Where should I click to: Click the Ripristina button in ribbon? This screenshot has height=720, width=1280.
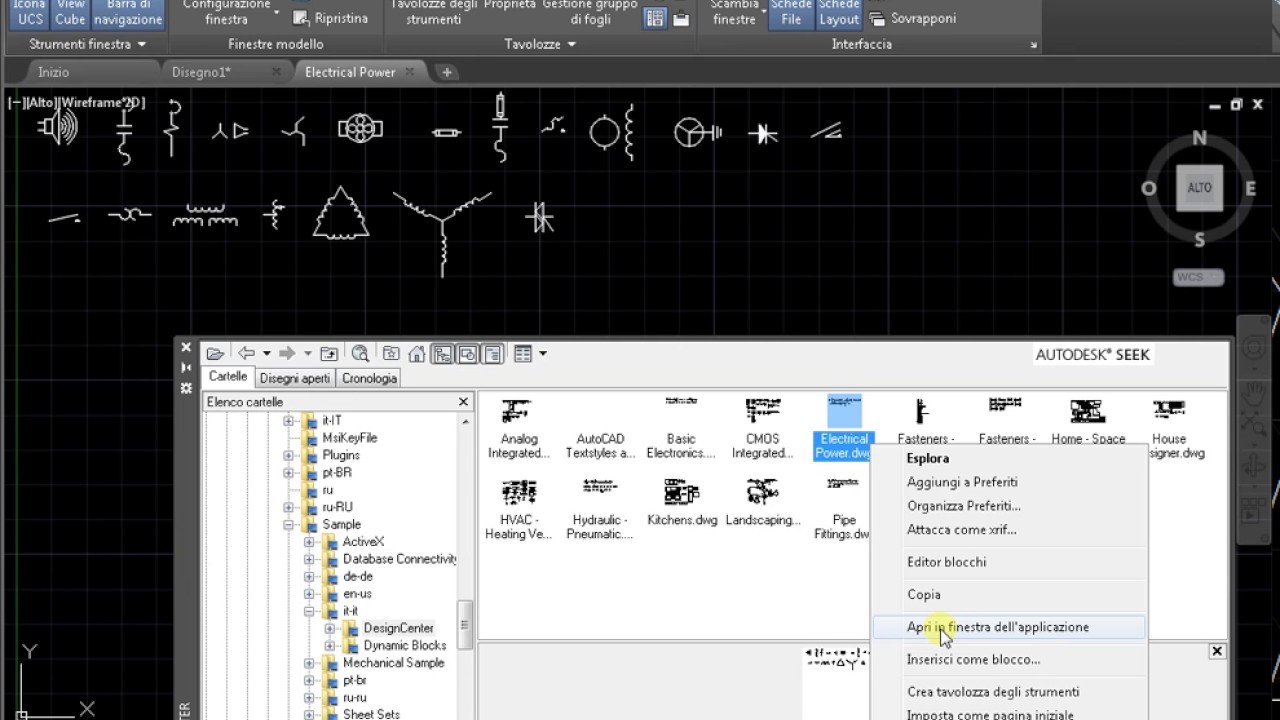330,18
